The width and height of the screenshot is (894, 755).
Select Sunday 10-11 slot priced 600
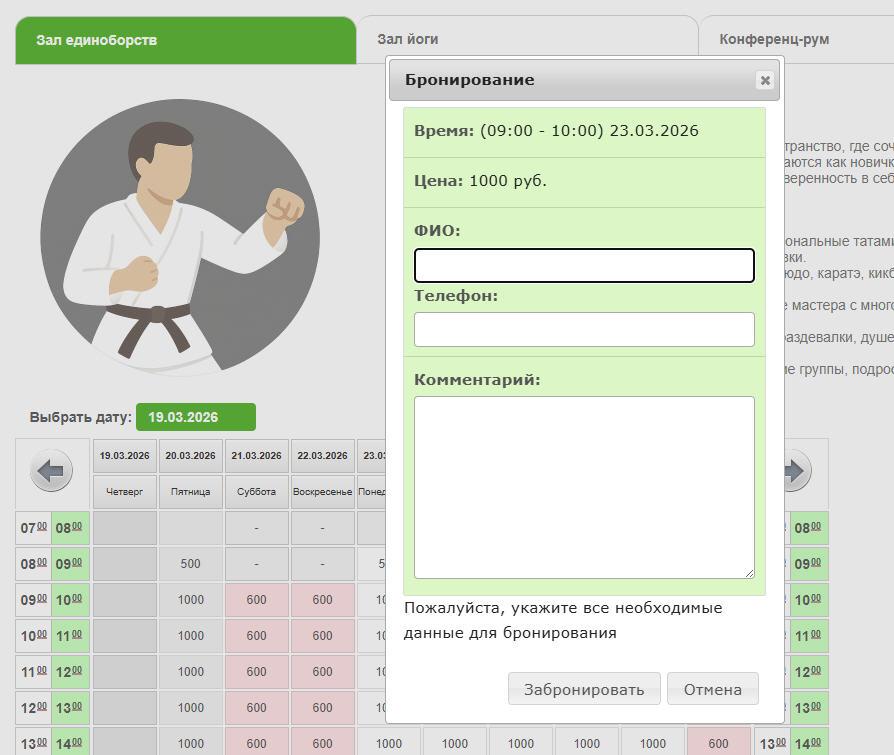323,635
